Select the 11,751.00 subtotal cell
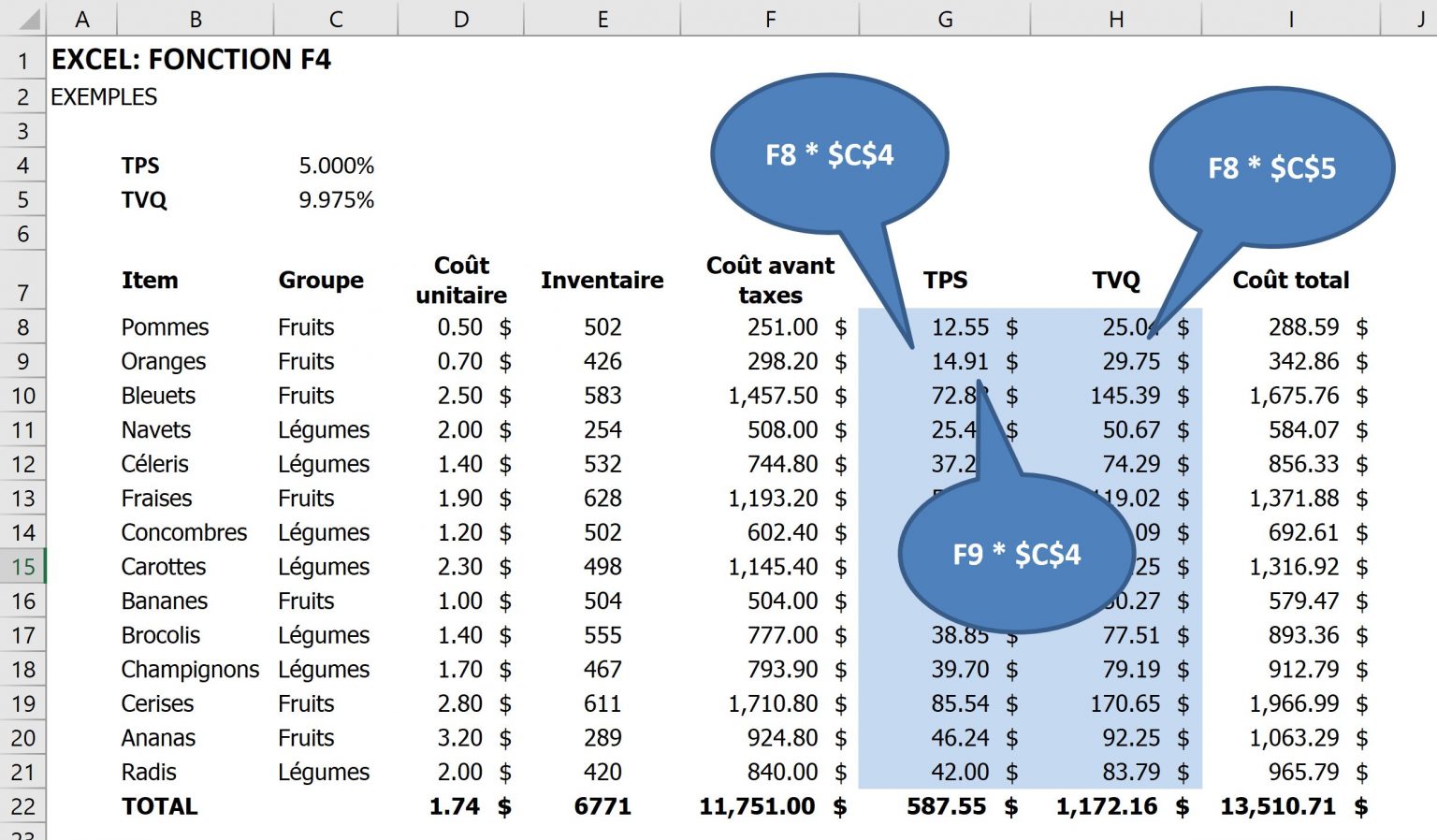Image resolution: width=1437 pixels, height=840 pixels. point(770,806)
